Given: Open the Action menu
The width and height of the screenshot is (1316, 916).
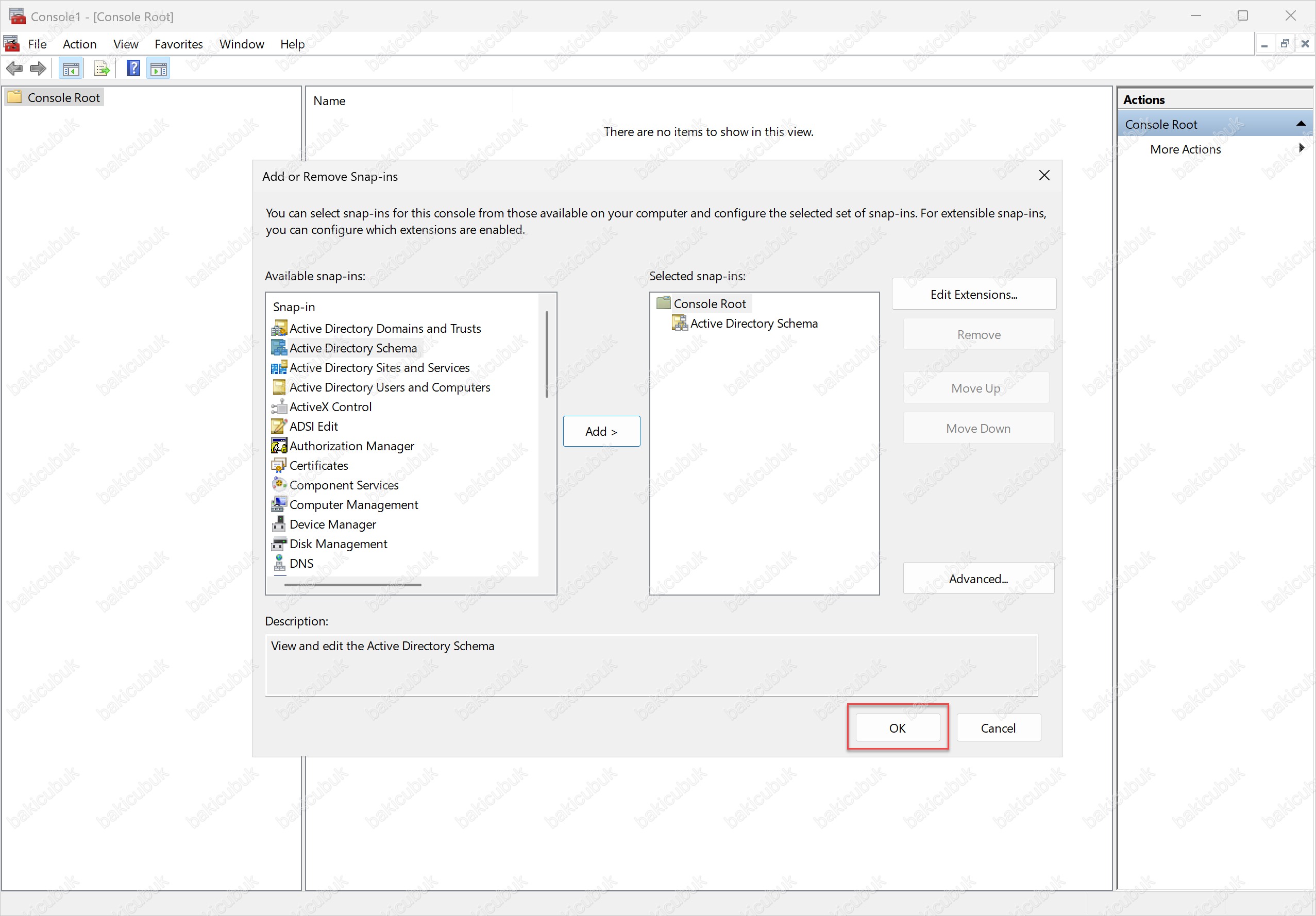Looking at the screenshot, I should (80, 44).
